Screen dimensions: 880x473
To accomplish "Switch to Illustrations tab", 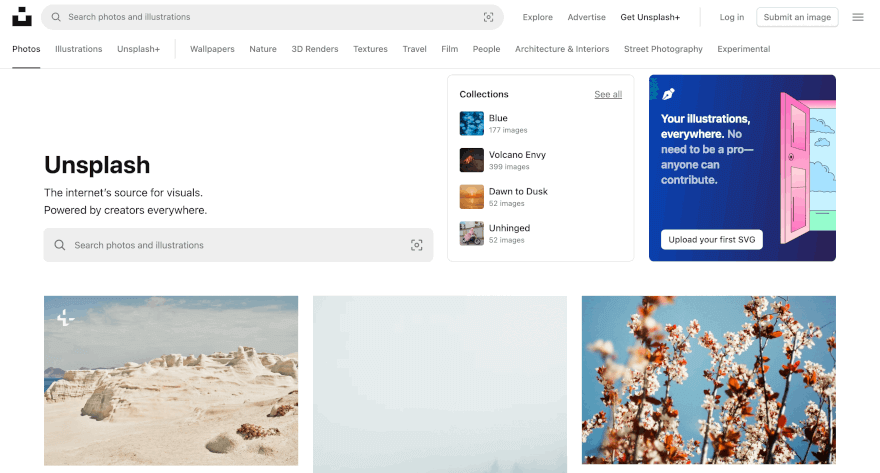I will 79,49.
